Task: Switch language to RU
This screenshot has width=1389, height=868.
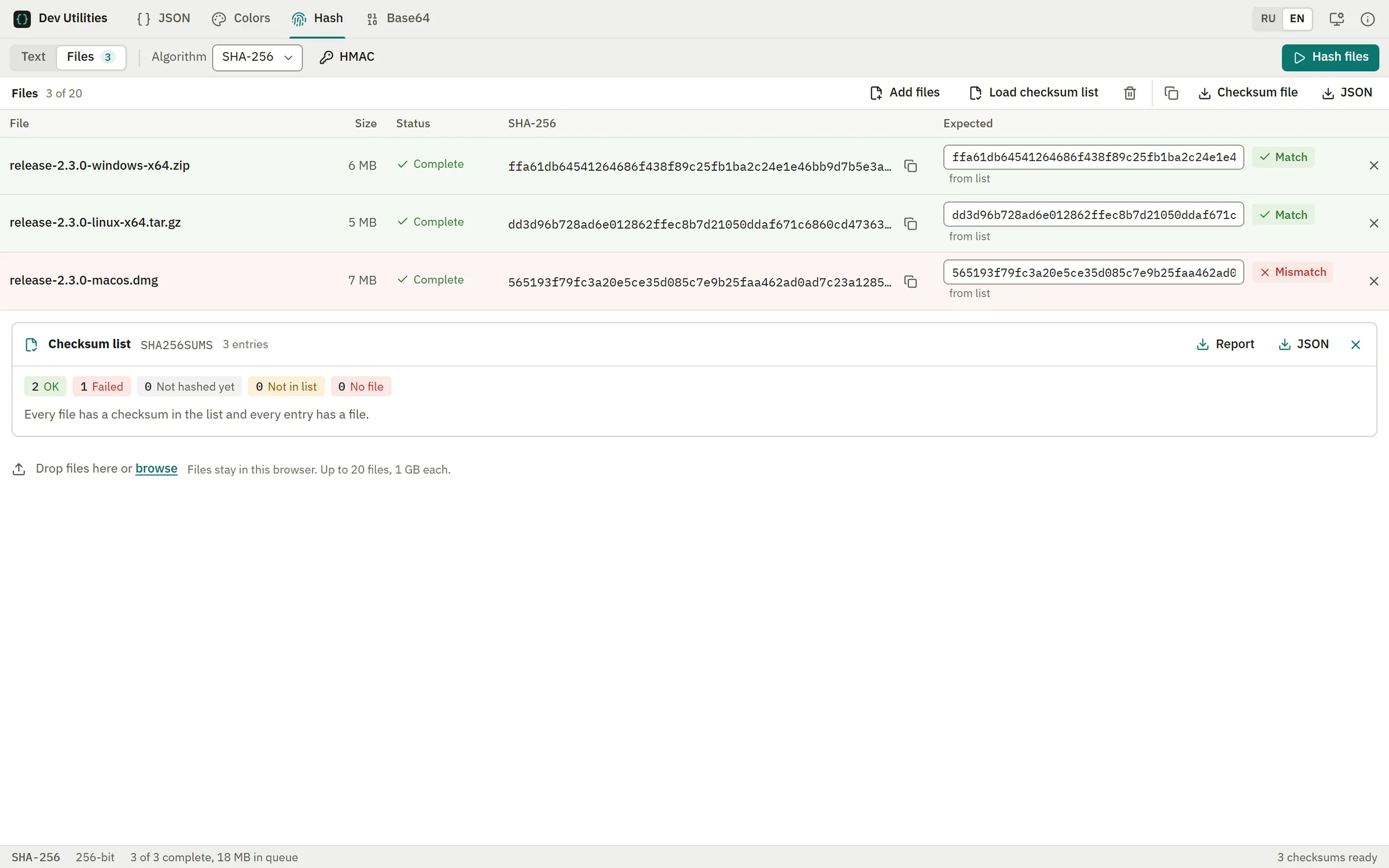Action: tap(1267, 19)
